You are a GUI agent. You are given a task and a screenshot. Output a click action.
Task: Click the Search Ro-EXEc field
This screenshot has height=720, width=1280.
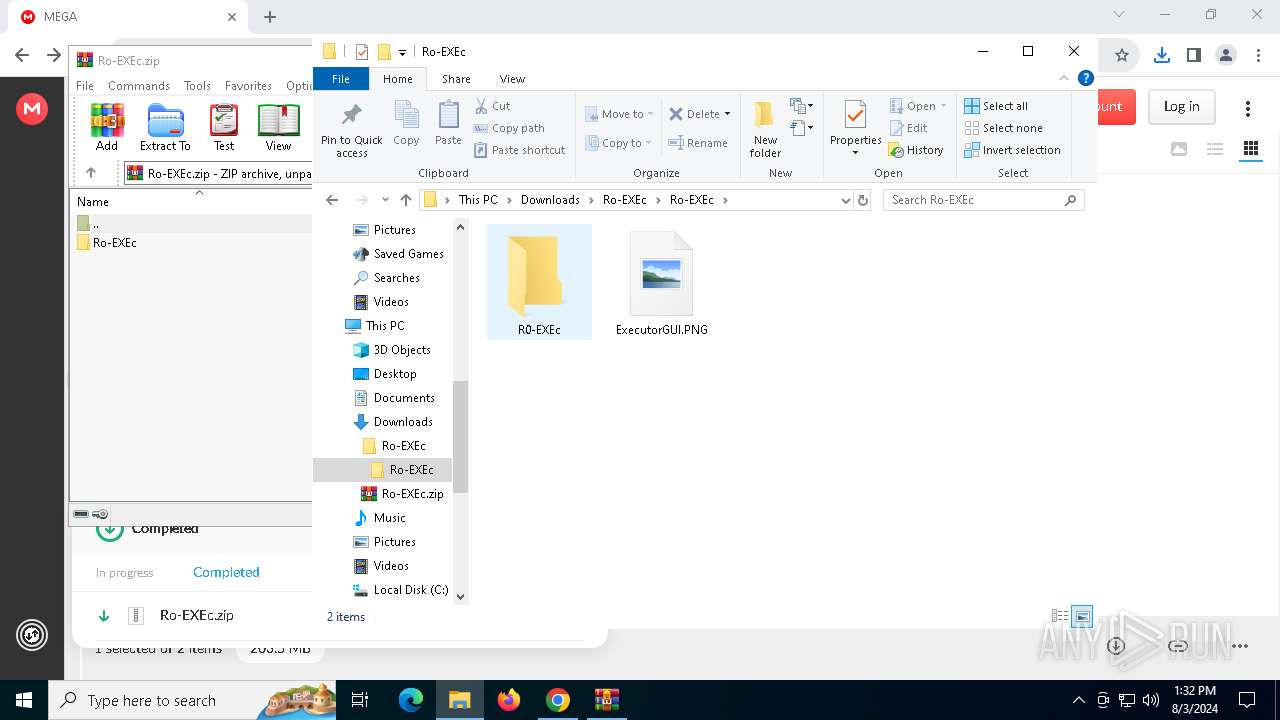click(x=983, y=200)
